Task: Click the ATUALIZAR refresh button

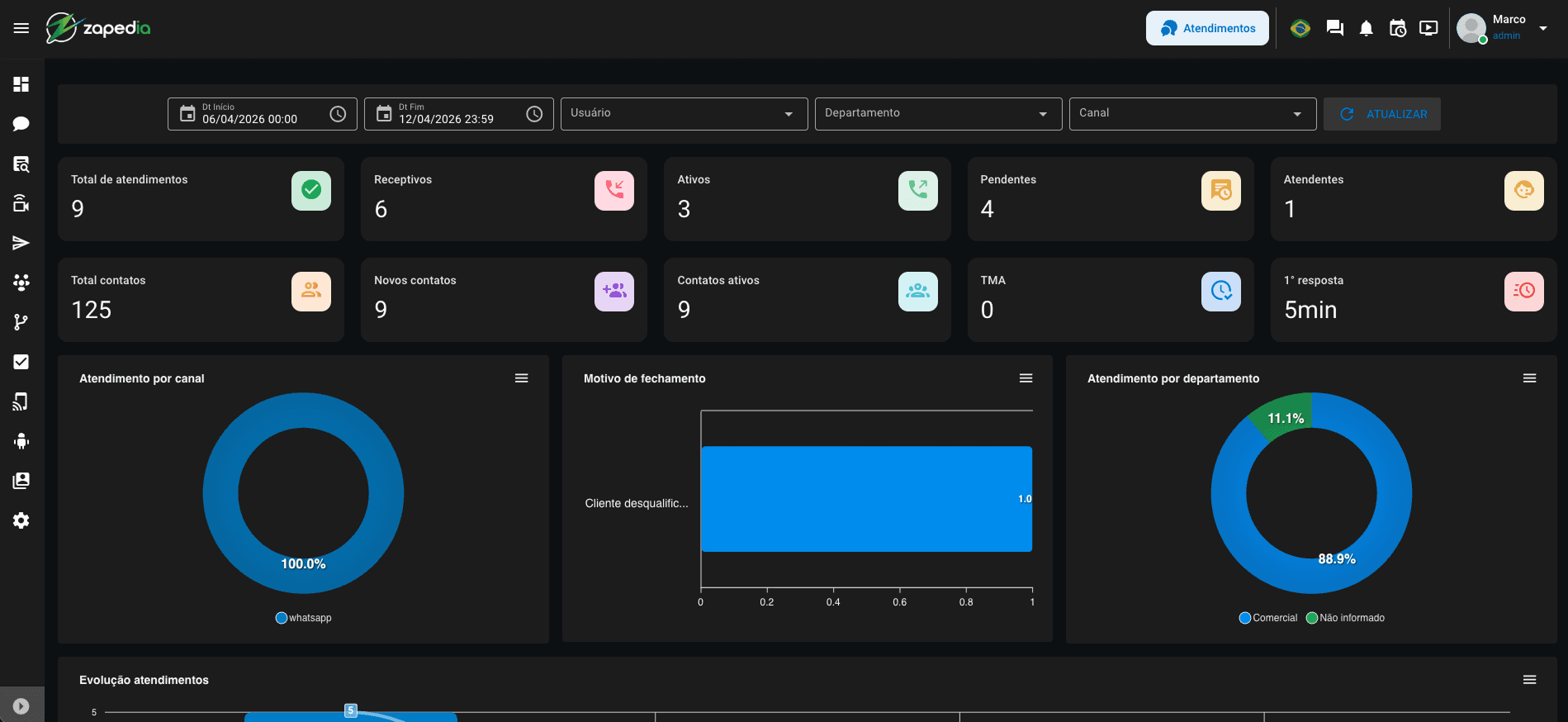Action: [x=1382, y=114]
